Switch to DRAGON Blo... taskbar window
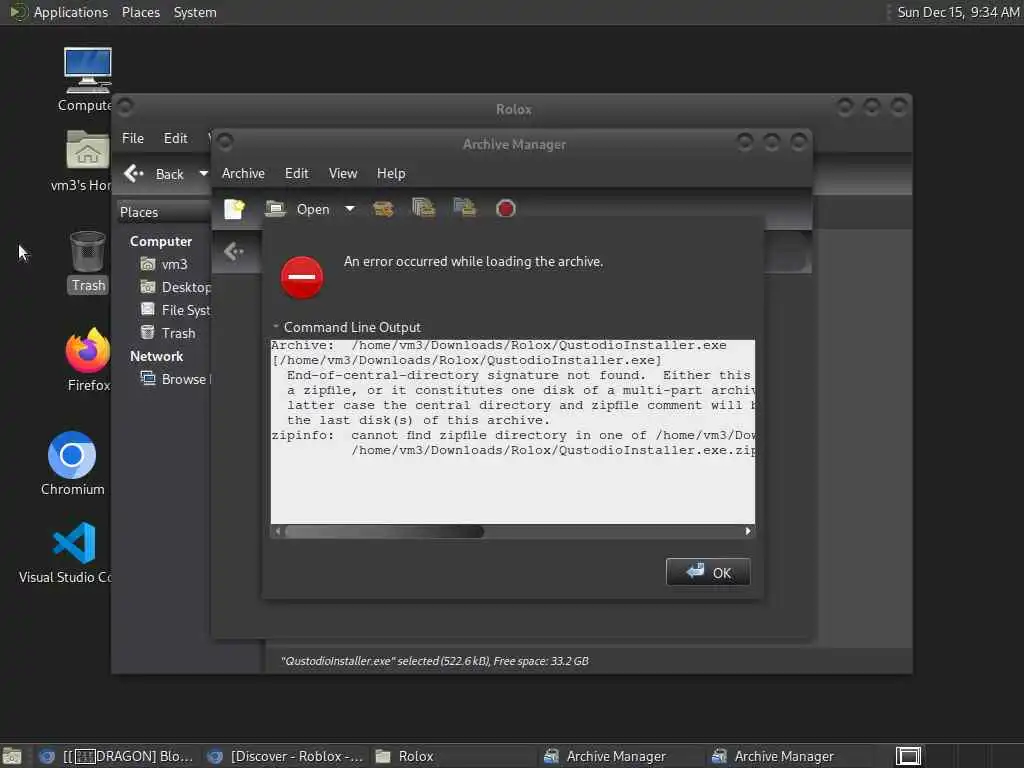 coord(116,756)
